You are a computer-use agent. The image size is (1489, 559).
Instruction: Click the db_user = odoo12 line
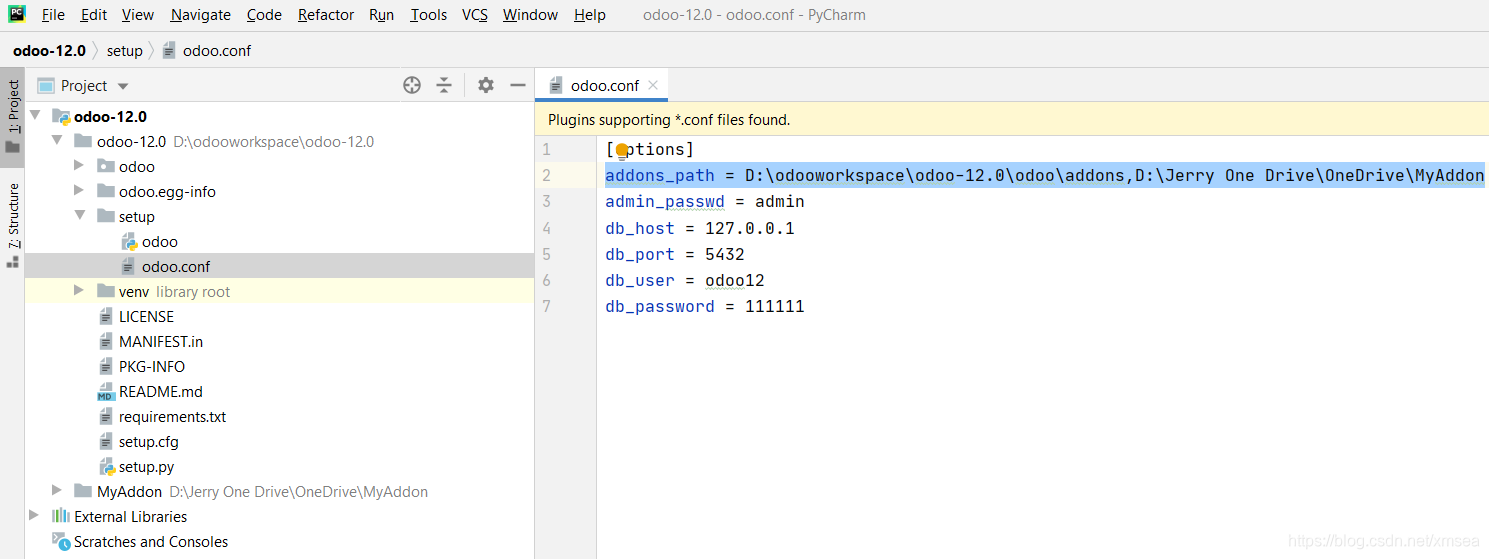point(685,280)
